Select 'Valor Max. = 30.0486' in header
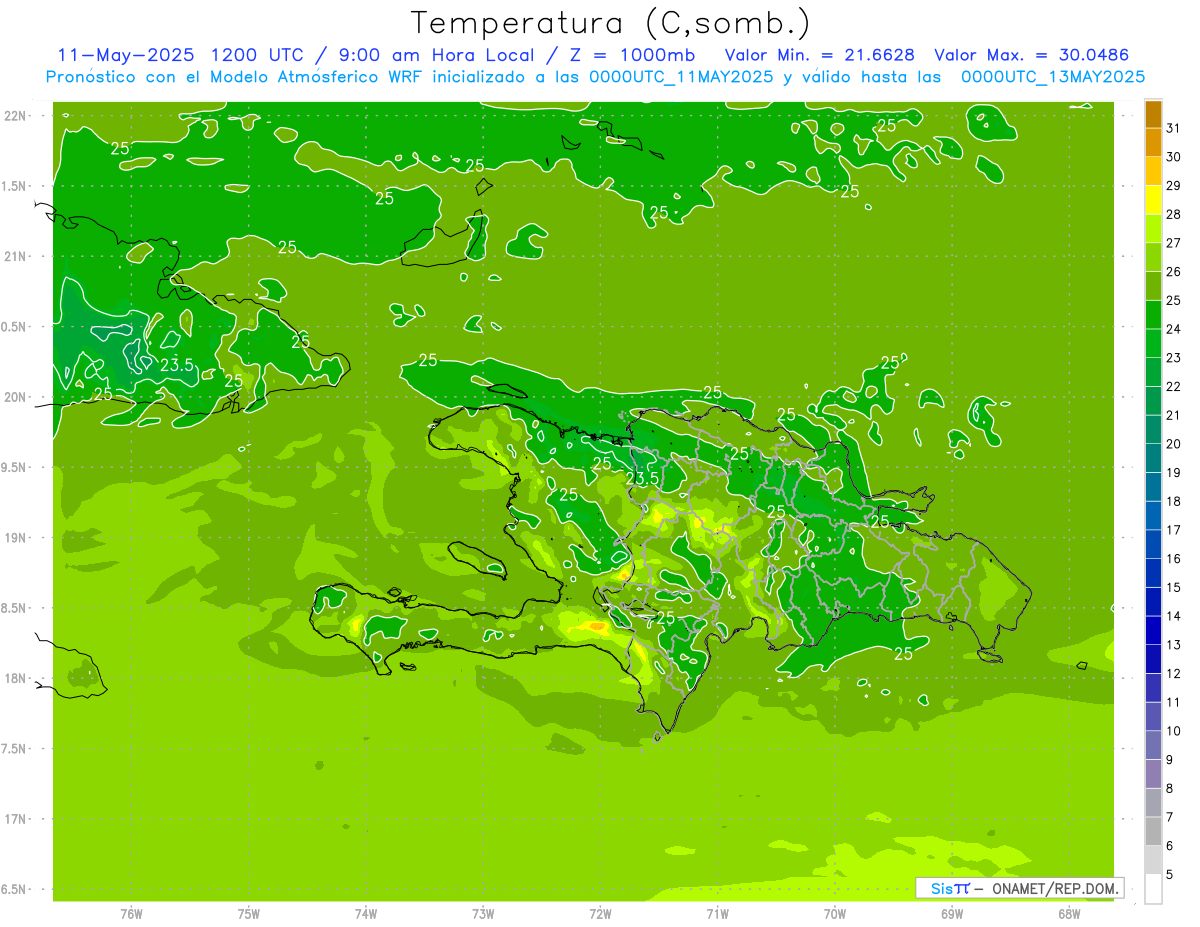The width and height of the screenshot is (1200, 927). pyautogui.click(x=1032, y=55)
